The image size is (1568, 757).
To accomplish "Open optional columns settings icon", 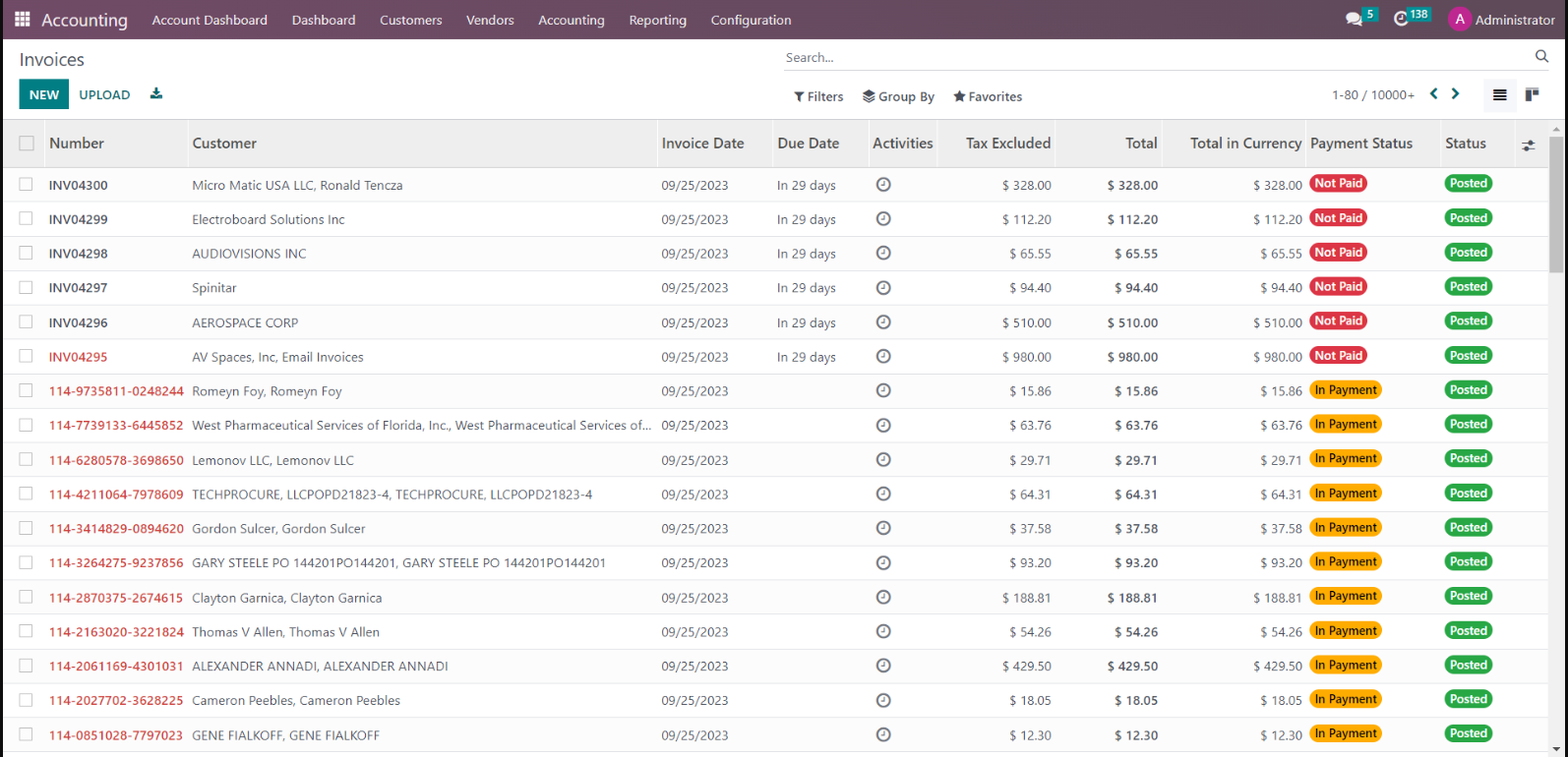I will 1528,145.
